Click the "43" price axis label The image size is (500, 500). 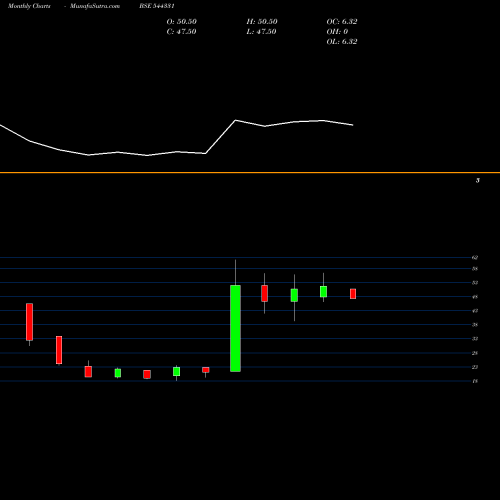tap(475, 311)
